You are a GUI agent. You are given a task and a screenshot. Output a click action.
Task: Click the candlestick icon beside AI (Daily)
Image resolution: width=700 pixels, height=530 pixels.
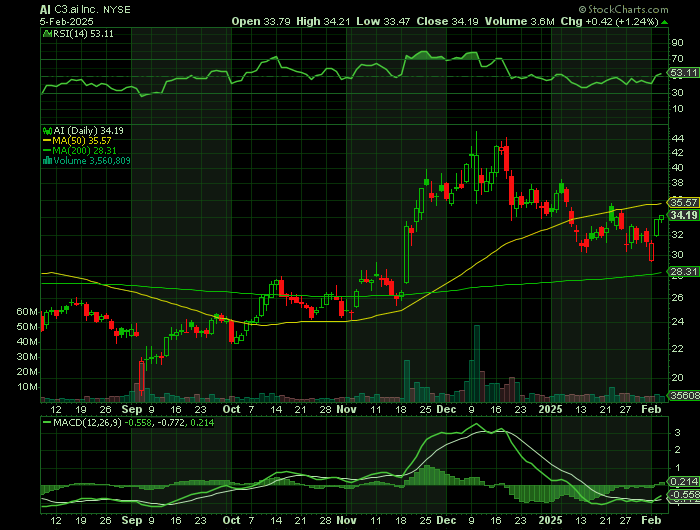(x=47, y=131)
